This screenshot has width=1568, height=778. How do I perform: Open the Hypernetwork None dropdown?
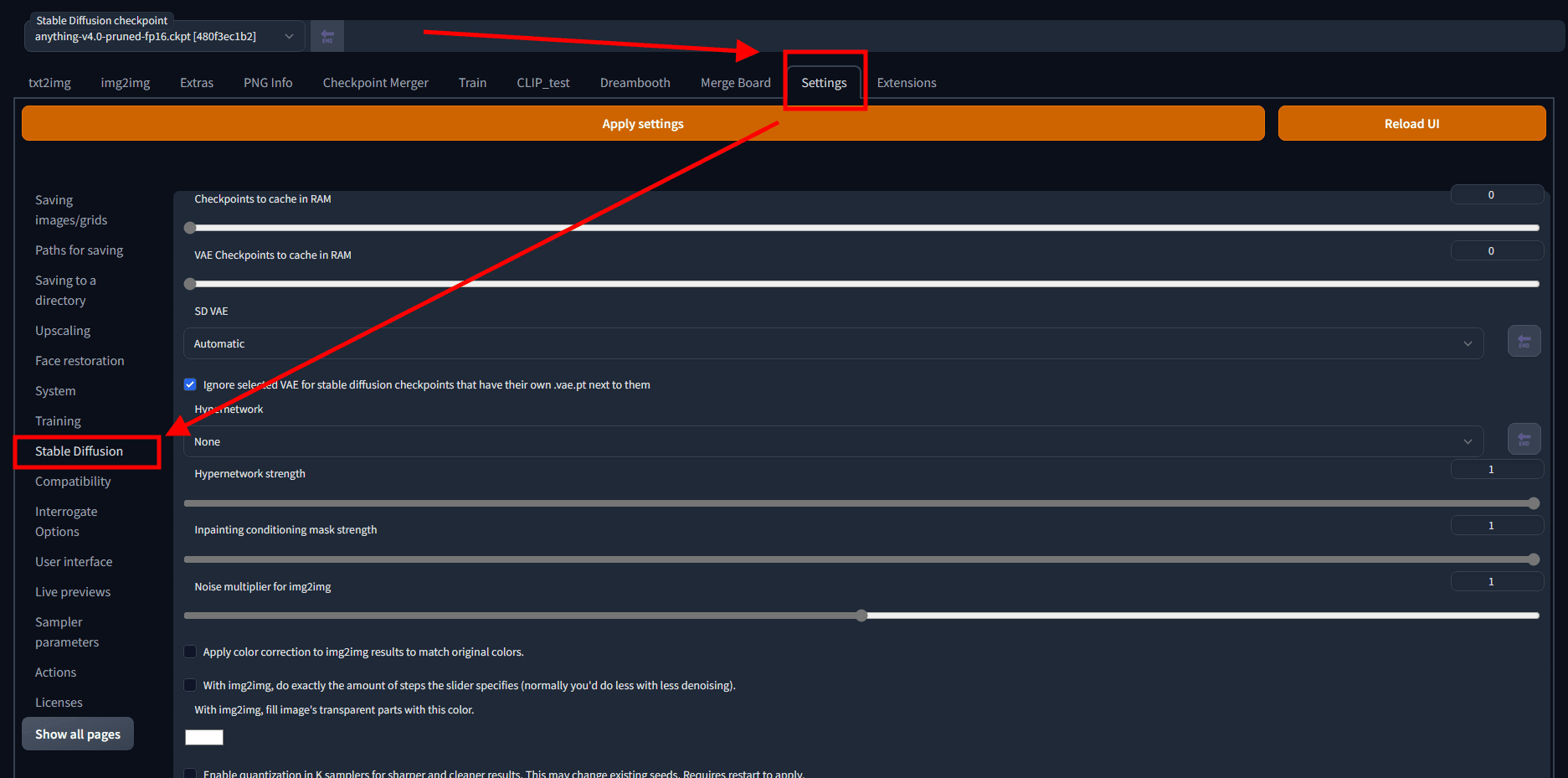pos(833,441)
